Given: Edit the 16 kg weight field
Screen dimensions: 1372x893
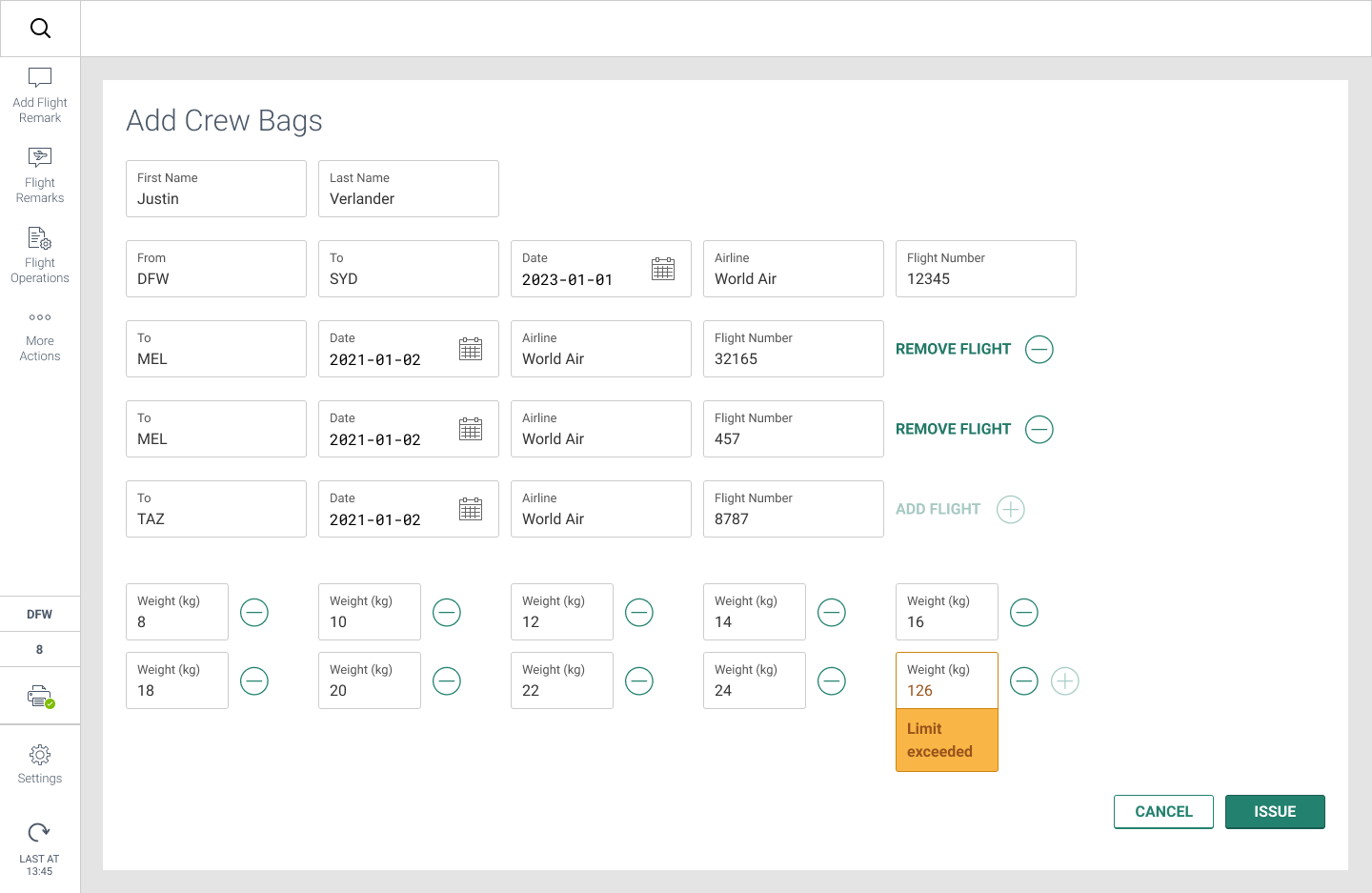Looking at the screenshot, I should (947, 612).
